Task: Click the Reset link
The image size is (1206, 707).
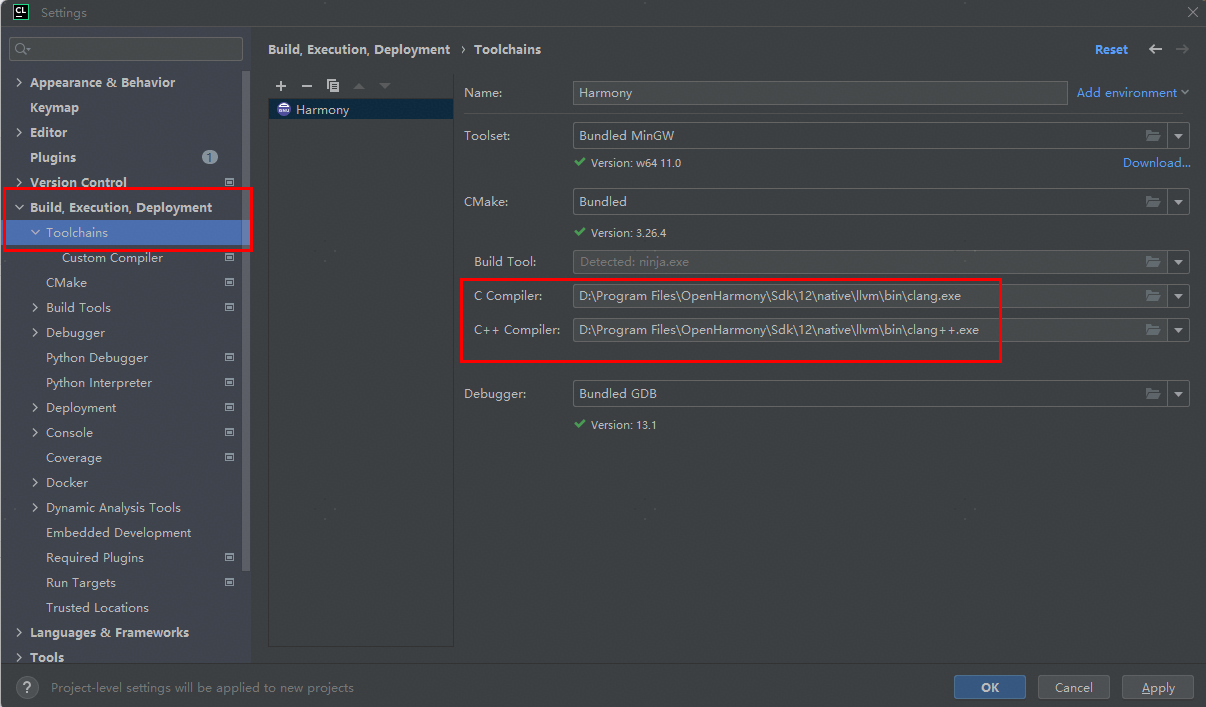Action: [1111, 50]
